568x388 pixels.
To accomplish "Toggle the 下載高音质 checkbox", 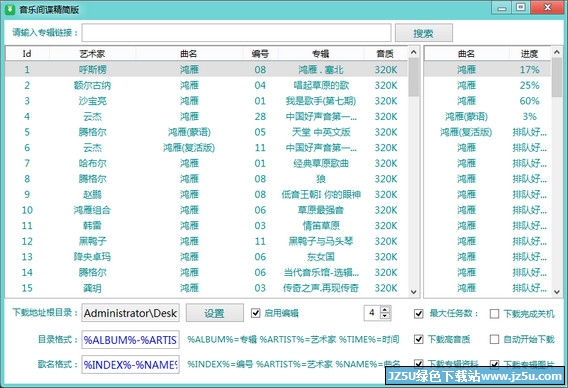I will pyautogui.click(x=419, y=339).
